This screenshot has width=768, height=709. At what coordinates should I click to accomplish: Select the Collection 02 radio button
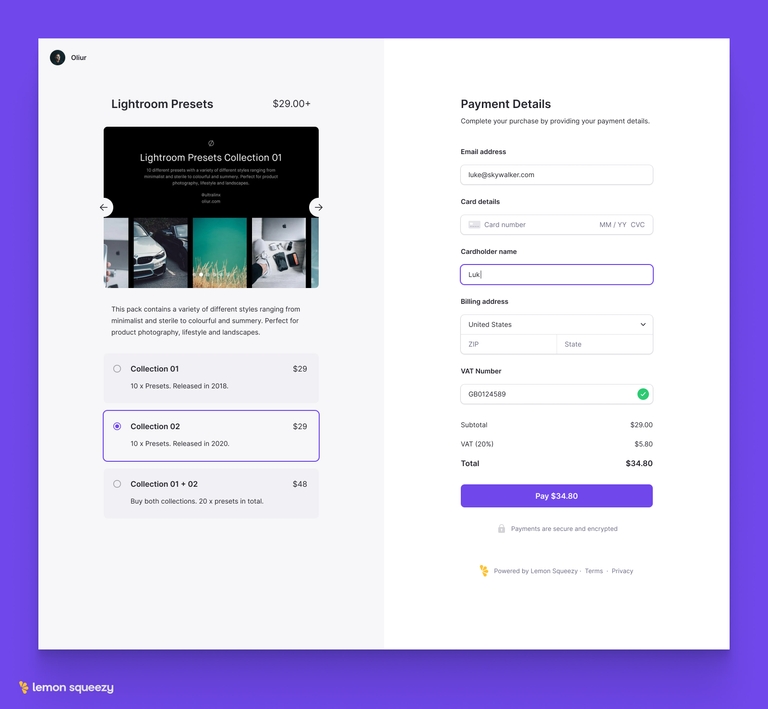tap(117, 426)
